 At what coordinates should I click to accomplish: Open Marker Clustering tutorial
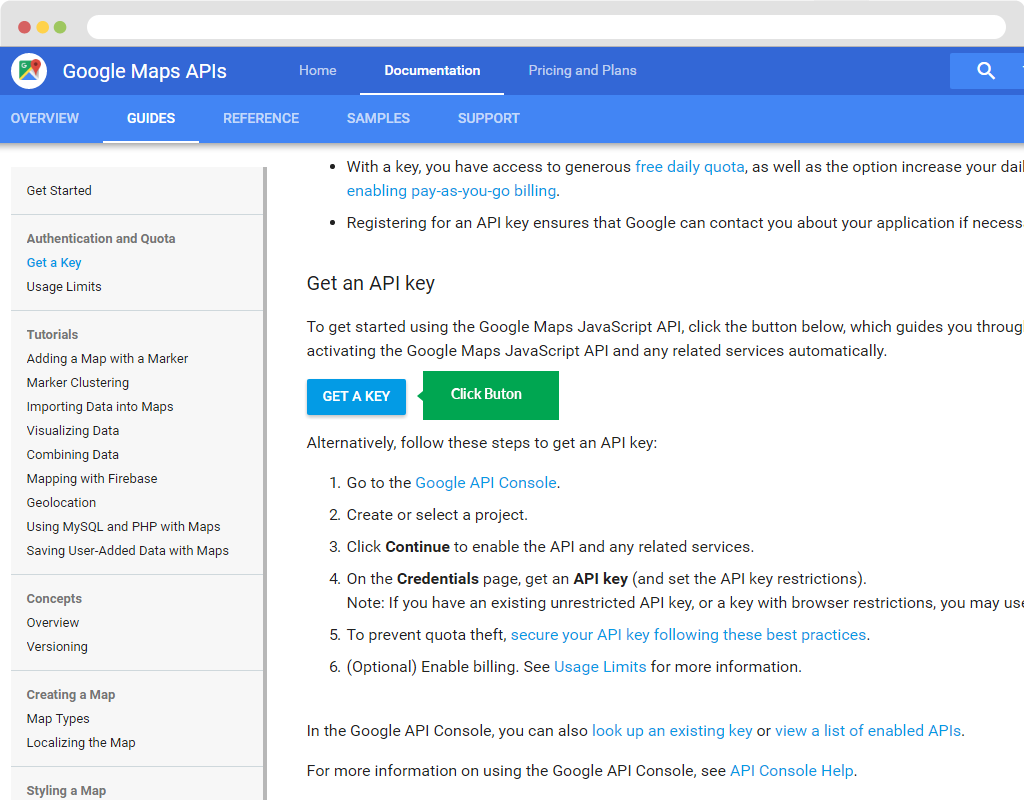coord(78,383)
